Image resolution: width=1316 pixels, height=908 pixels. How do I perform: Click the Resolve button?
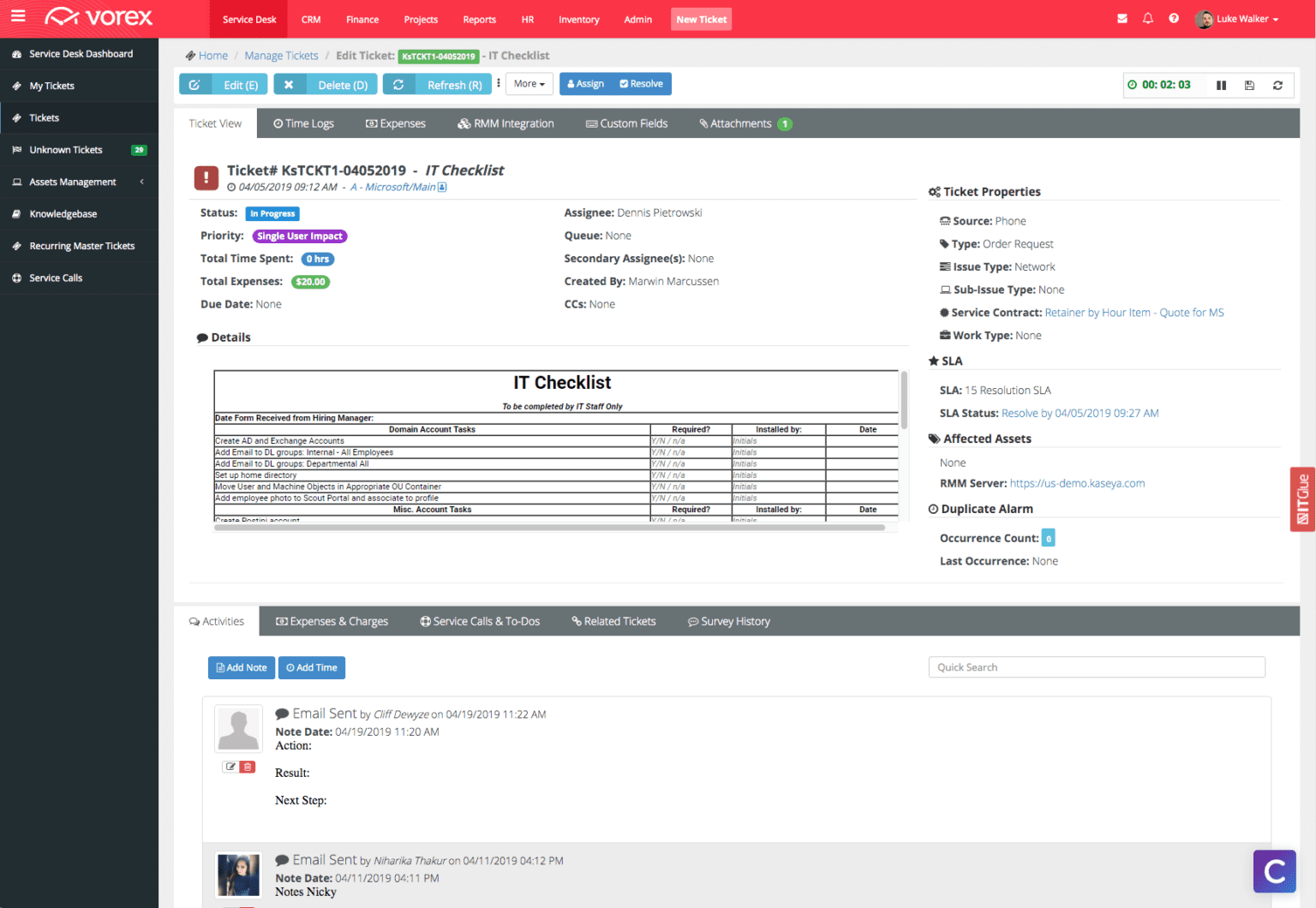(x=640, y=83)
